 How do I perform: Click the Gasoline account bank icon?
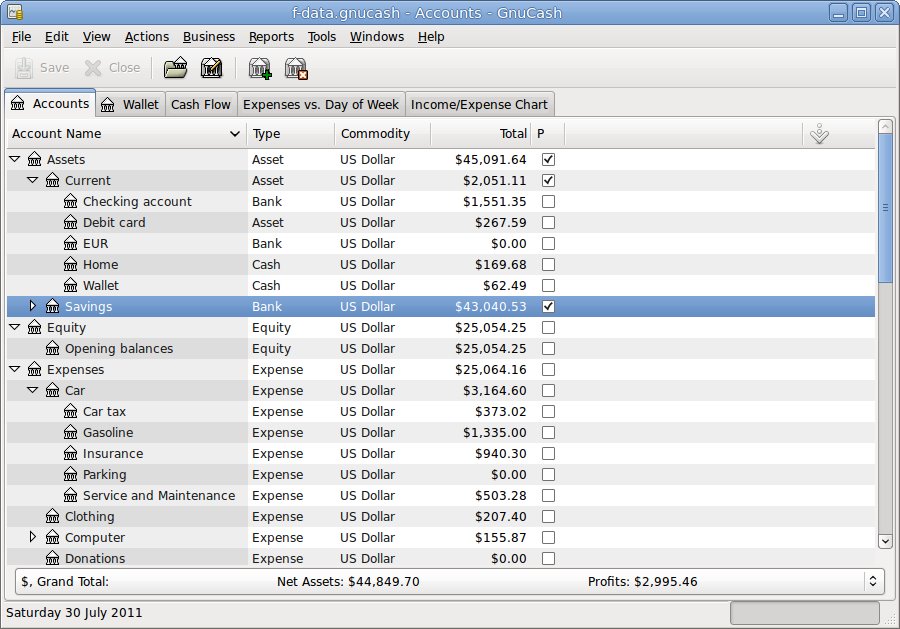pos(70,433)
